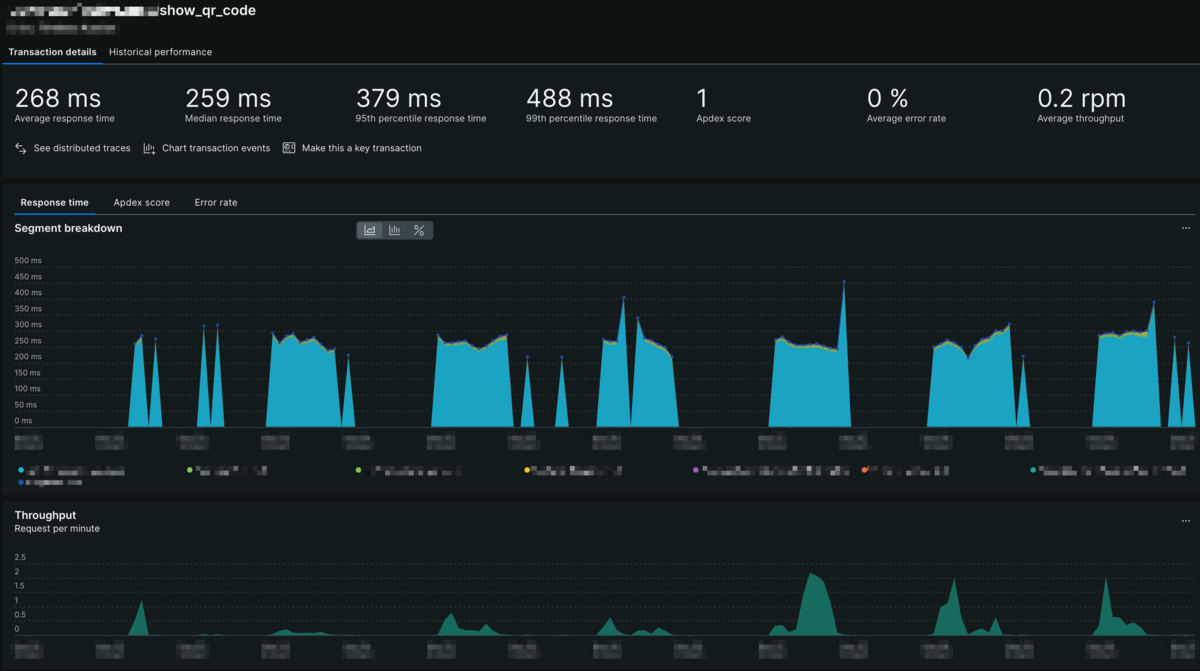Click Chart transaction events link
This screenshot has width=1200, height=671.
216,148
